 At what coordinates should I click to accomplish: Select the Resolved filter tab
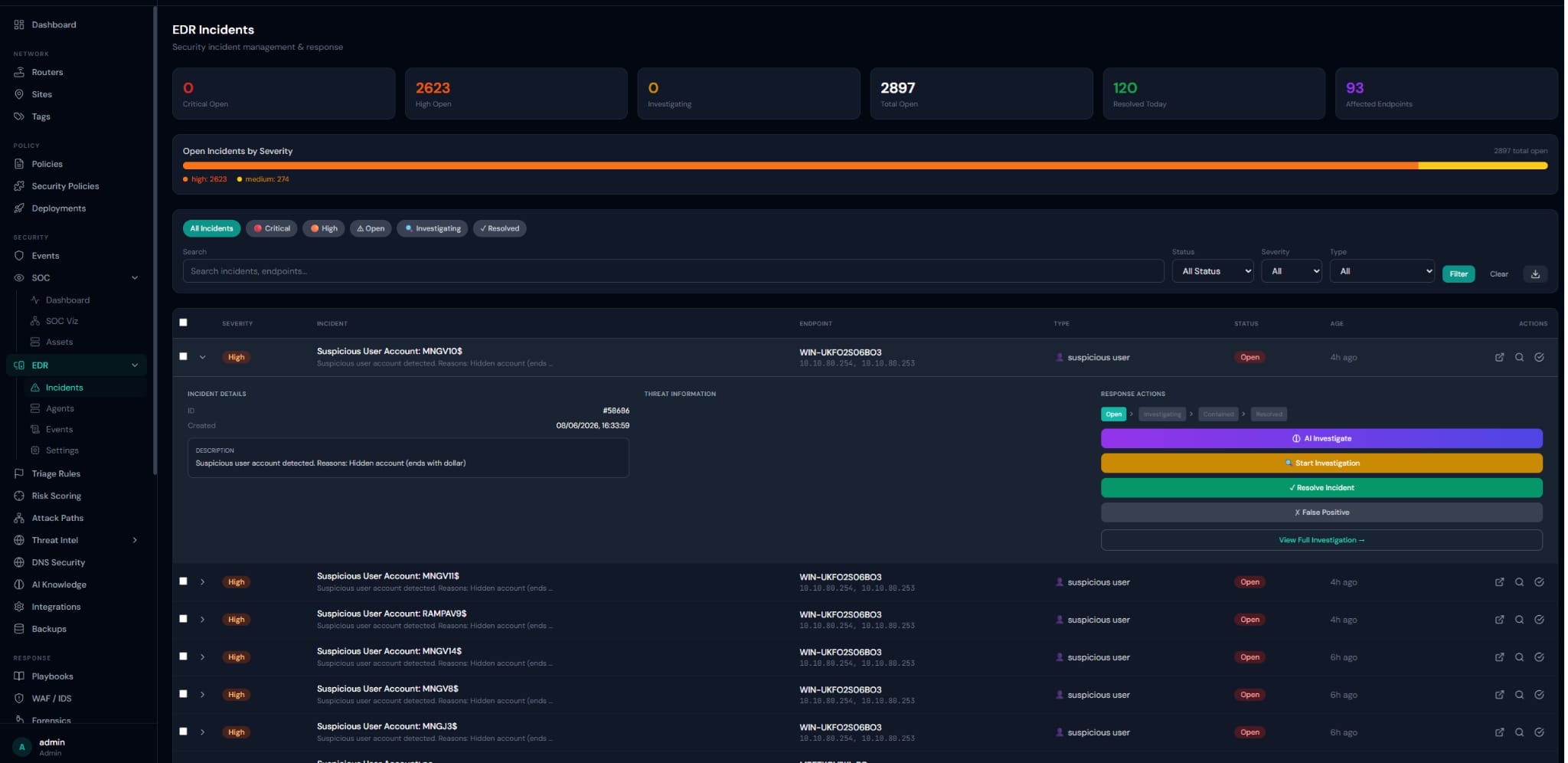point(499,228)
